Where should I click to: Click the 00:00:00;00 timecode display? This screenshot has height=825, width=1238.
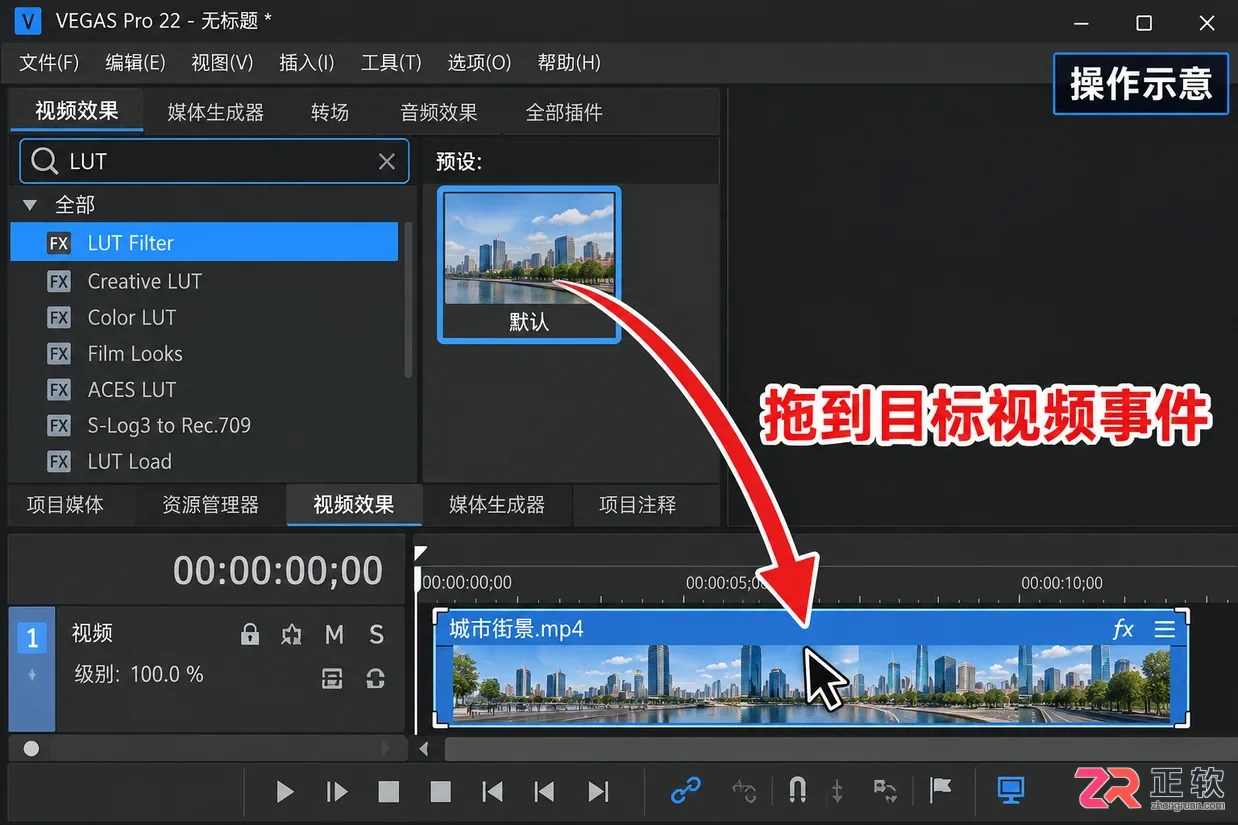(278, 570)
